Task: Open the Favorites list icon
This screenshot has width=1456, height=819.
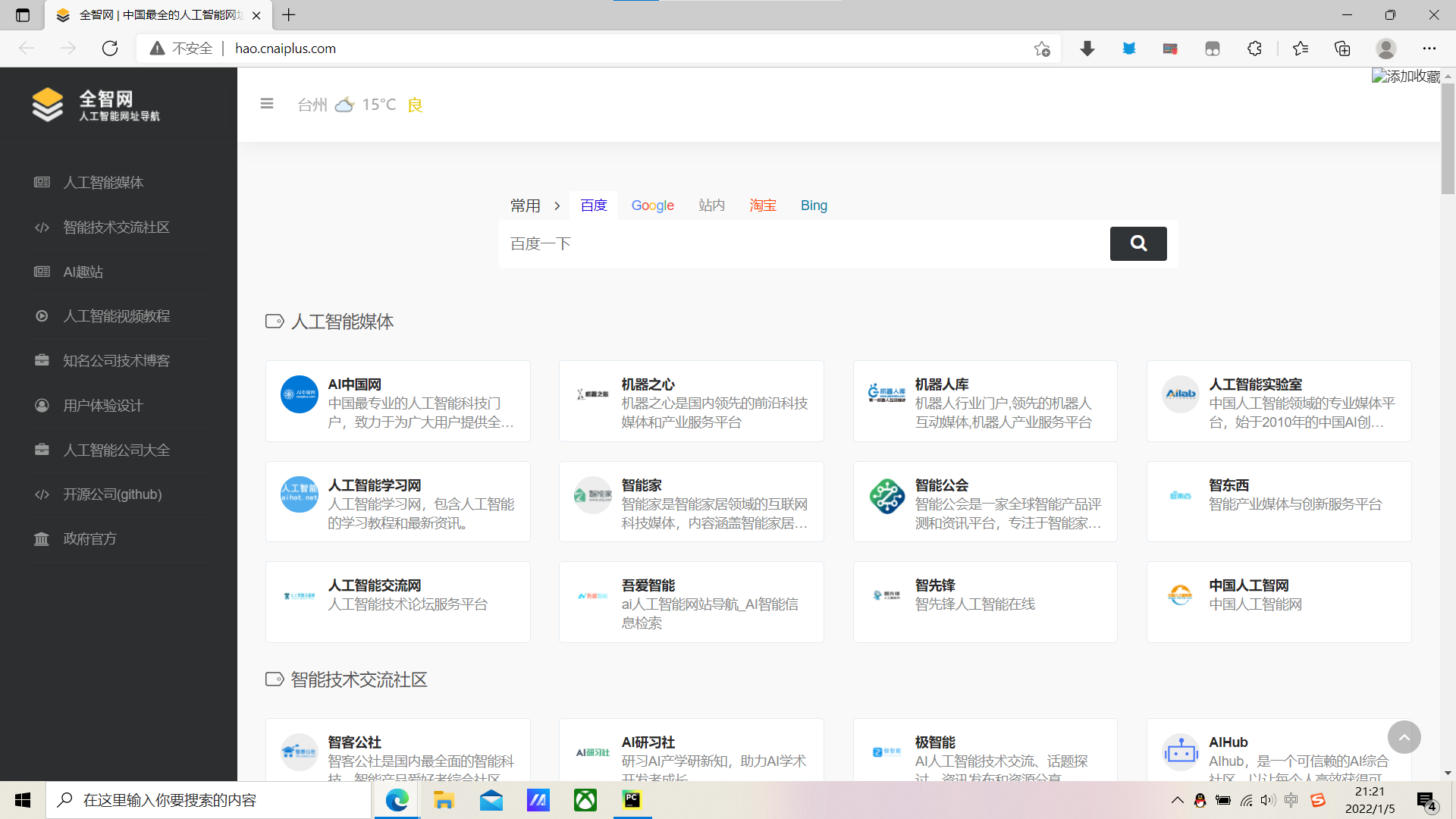Action: 1301,49
